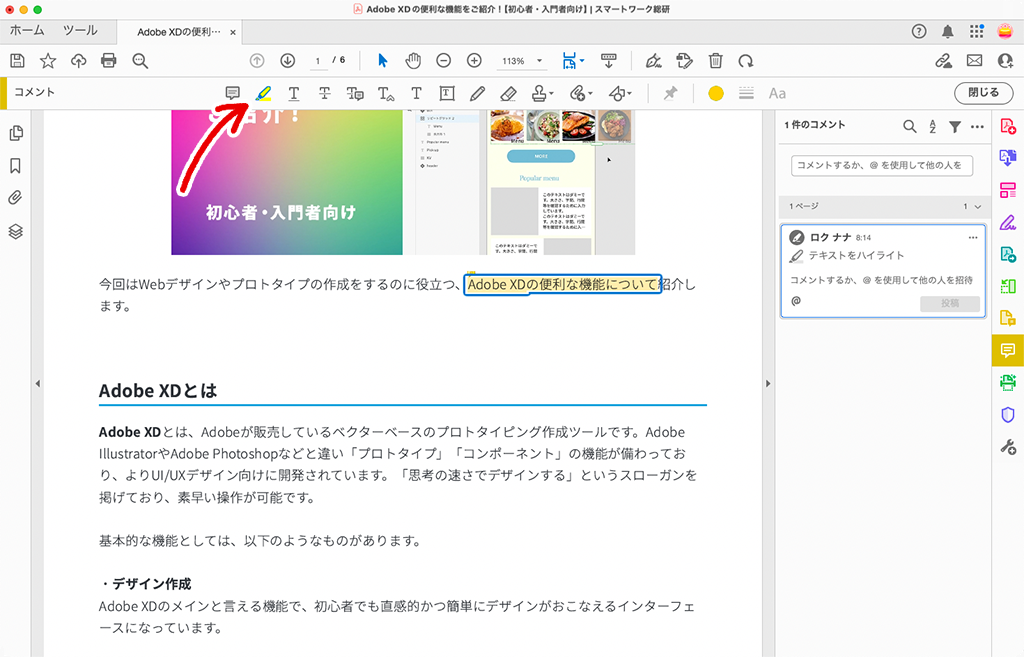Open comments list options menu

point(977,127)
